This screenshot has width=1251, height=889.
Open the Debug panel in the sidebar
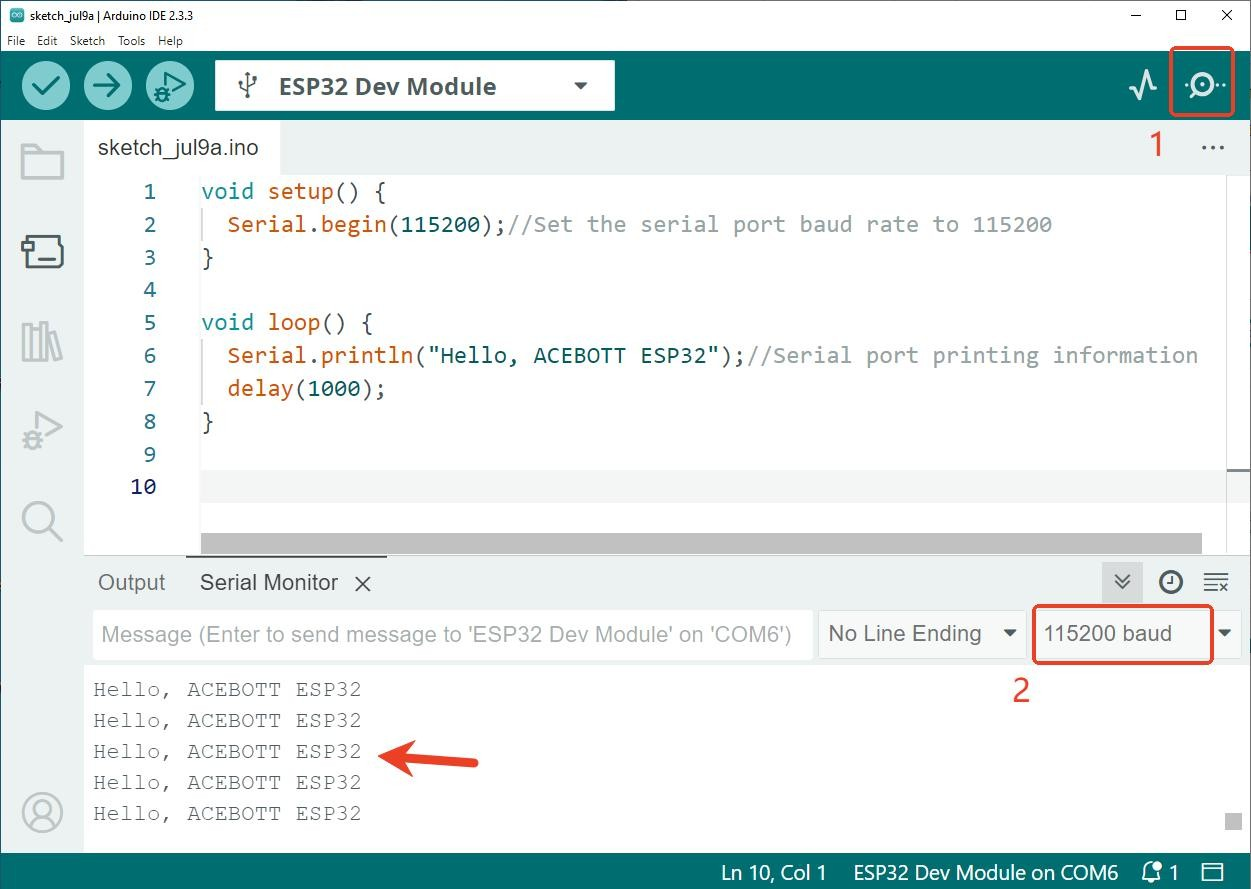(x=42, y=431)
